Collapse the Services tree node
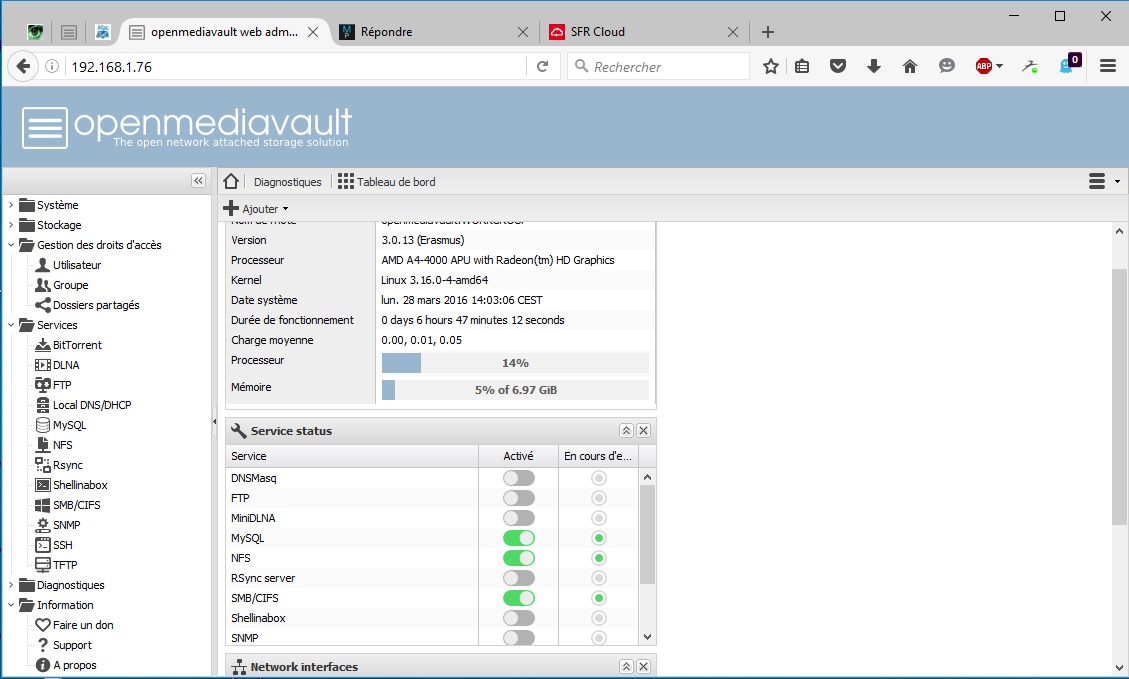This screenshot has width=1129, height=679. click(11, 325)
